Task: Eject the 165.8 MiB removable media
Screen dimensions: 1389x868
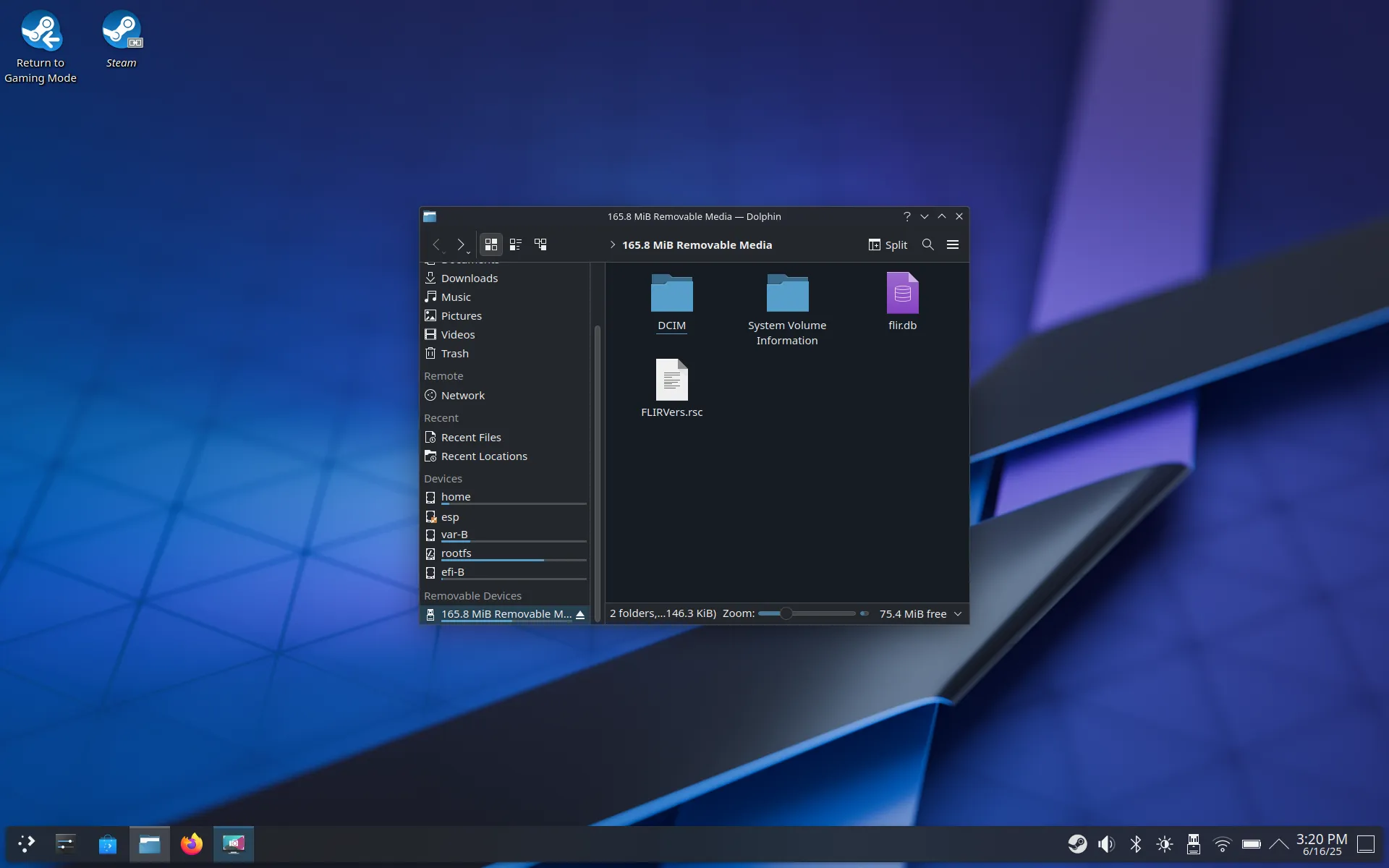Action: 580,614
